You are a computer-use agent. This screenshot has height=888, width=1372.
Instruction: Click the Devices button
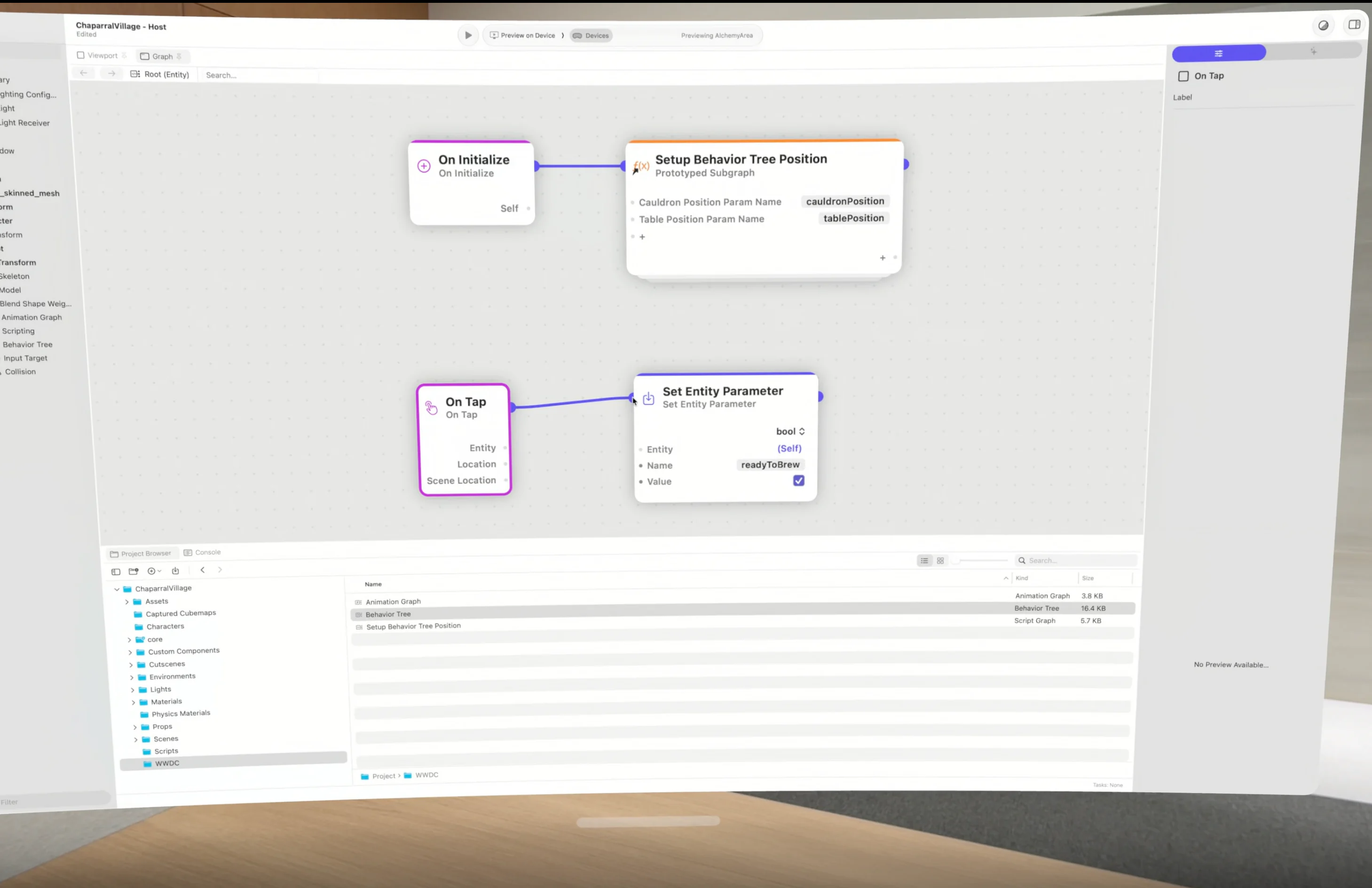pos(591,36)
